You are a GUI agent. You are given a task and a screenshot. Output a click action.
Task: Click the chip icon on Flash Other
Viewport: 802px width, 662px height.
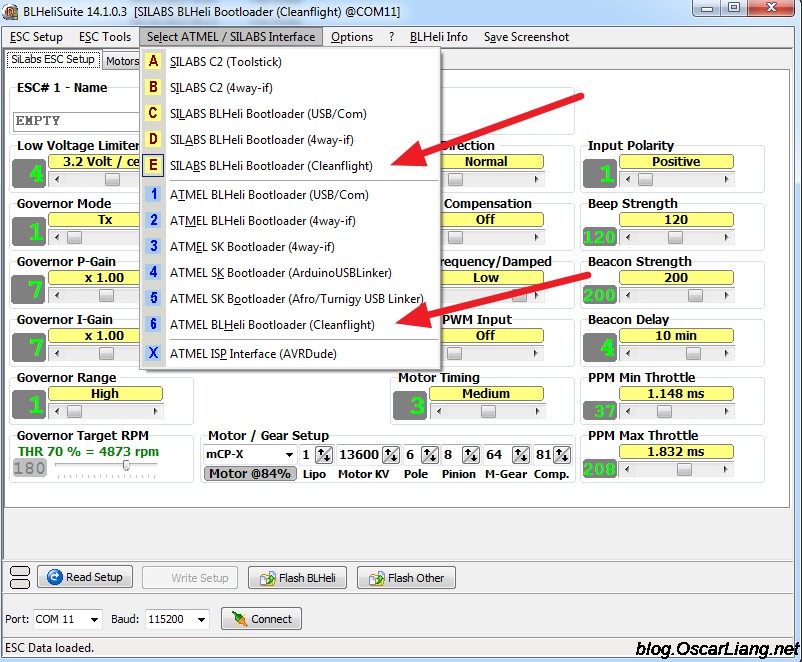coord(377,577)
